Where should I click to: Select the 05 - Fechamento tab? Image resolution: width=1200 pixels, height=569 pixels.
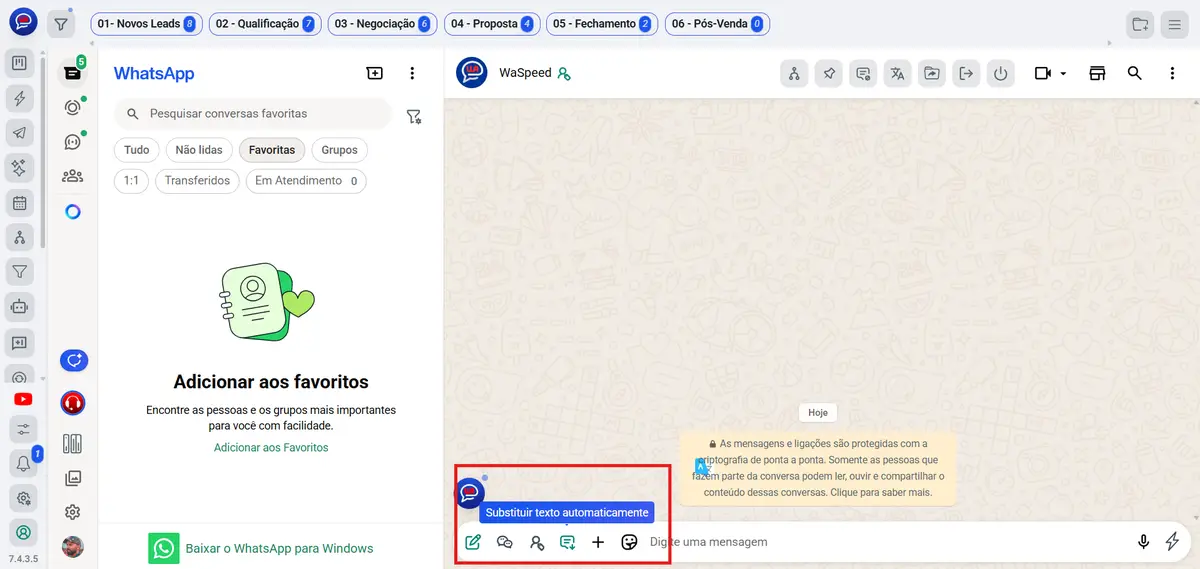602,24
